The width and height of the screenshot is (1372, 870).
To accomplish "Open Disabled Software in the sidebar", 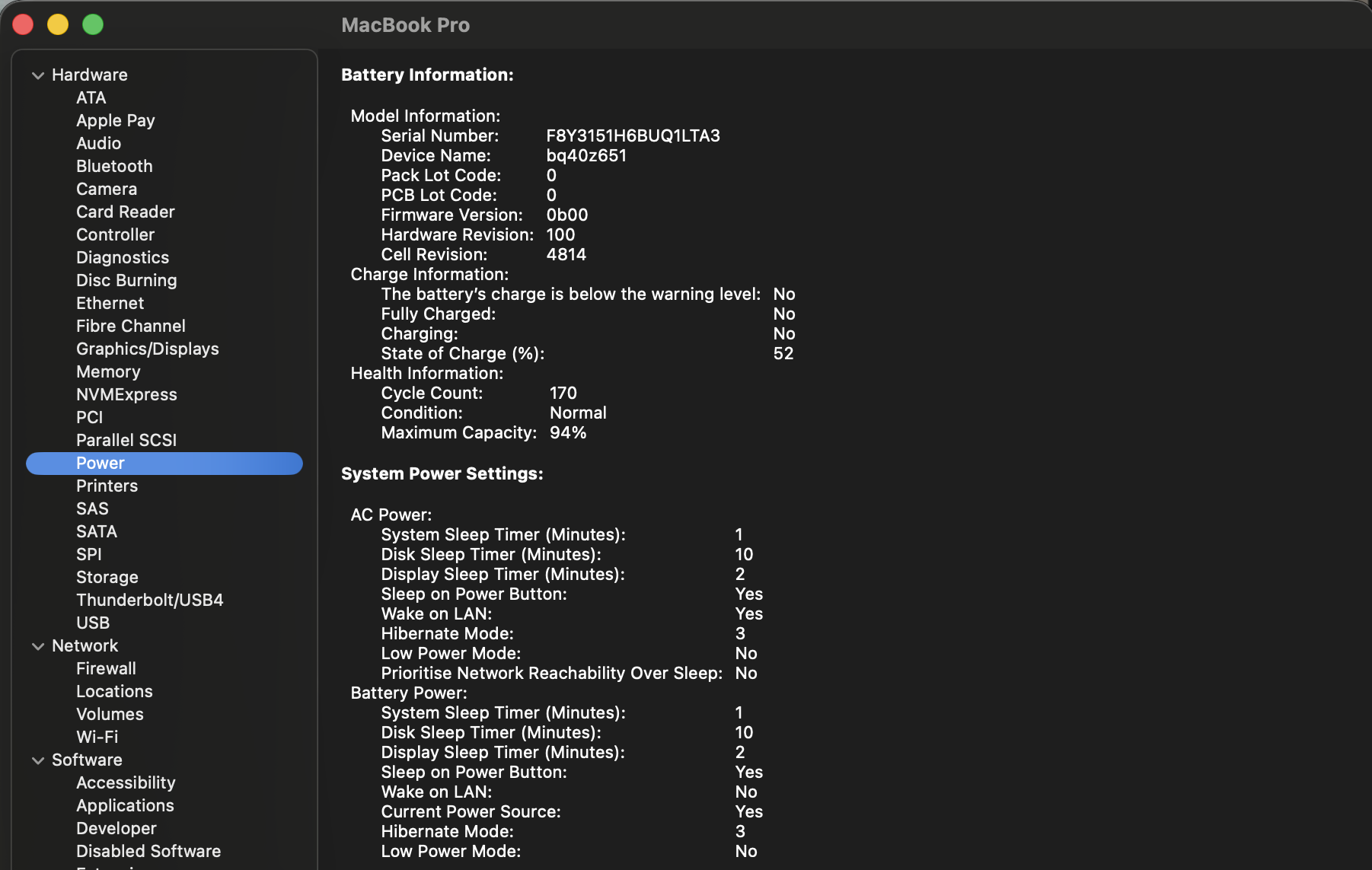I will (148, 851).
